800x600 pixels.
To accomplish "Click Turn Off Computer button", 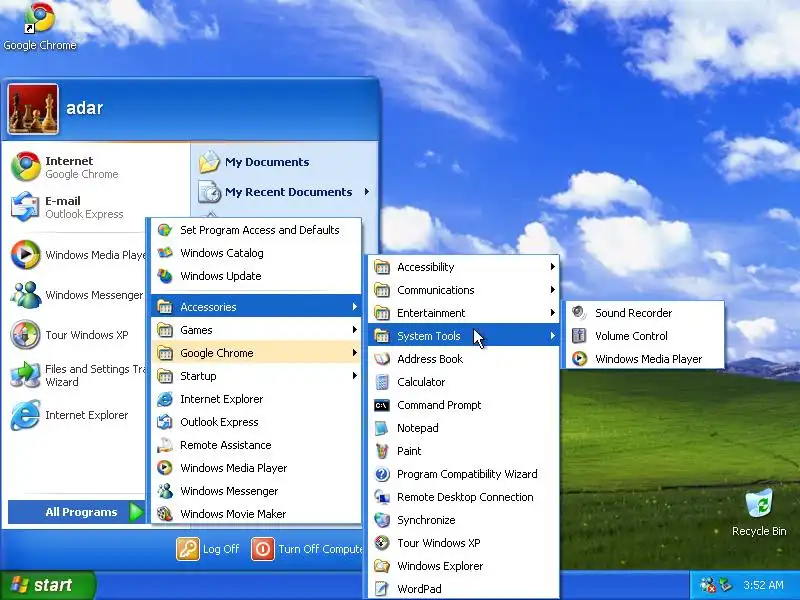I will (x=307, y=549).
